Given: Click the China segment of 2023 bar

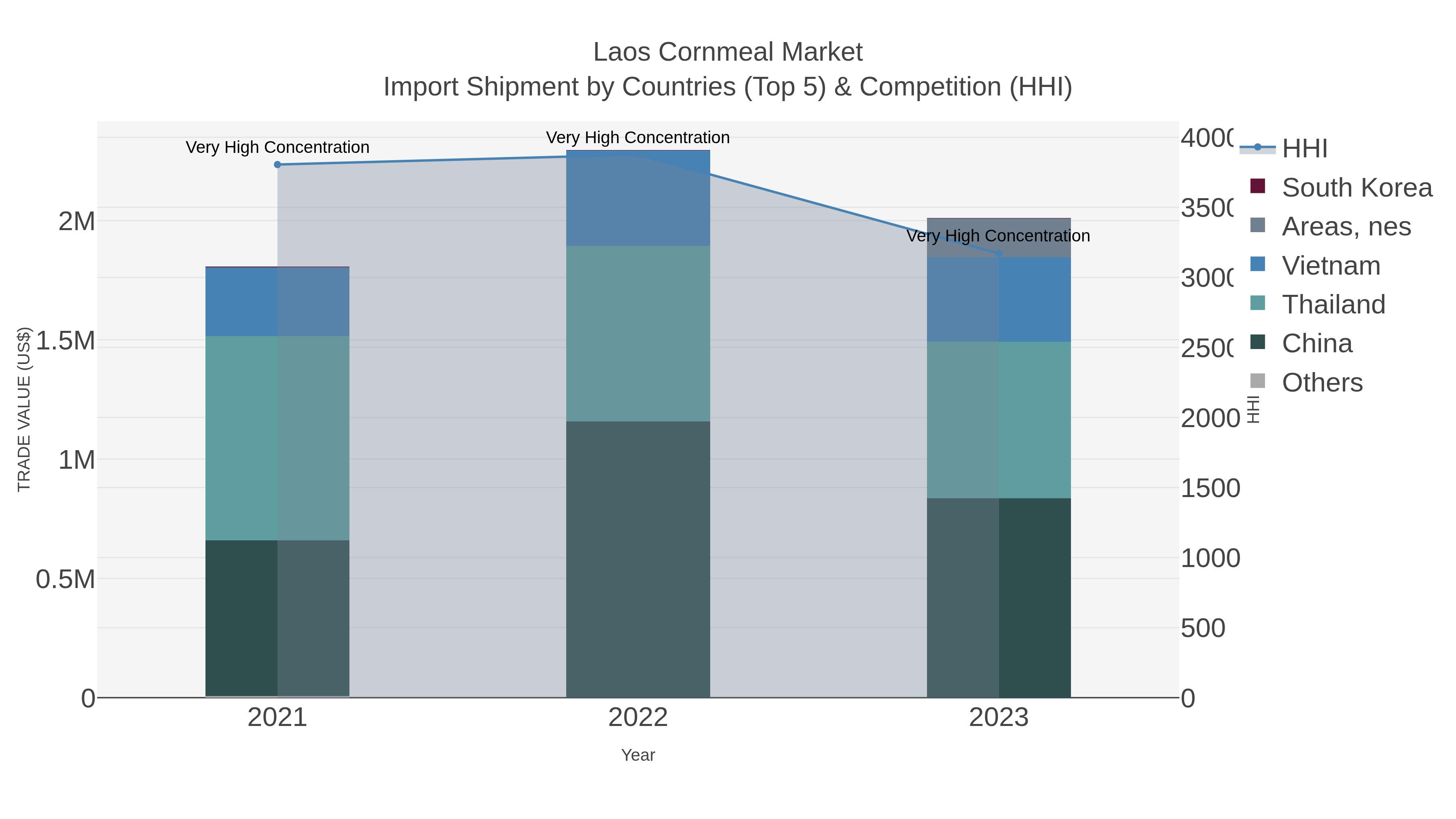Looking at the screenshot, I should pos(999,598).
